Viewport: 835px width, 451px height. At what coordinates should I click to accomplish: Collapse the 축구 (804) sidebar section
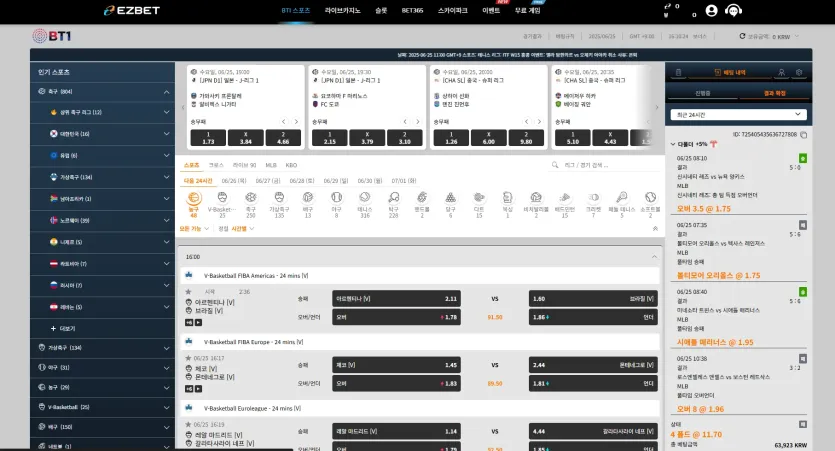pos(167,92)
